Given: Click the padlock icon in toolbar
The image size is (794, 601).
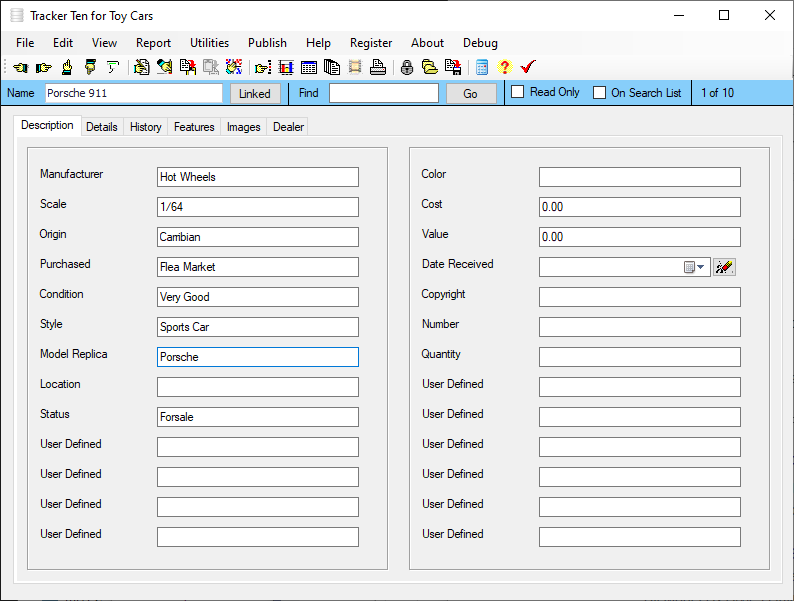Looking at the screenshot, I should click(x=407, y=68).
